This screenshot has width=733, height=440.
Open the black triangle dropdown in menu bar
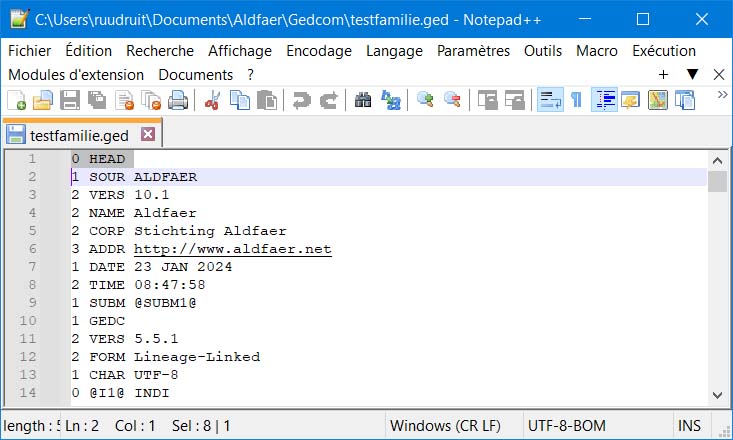(x=692, y=75)
